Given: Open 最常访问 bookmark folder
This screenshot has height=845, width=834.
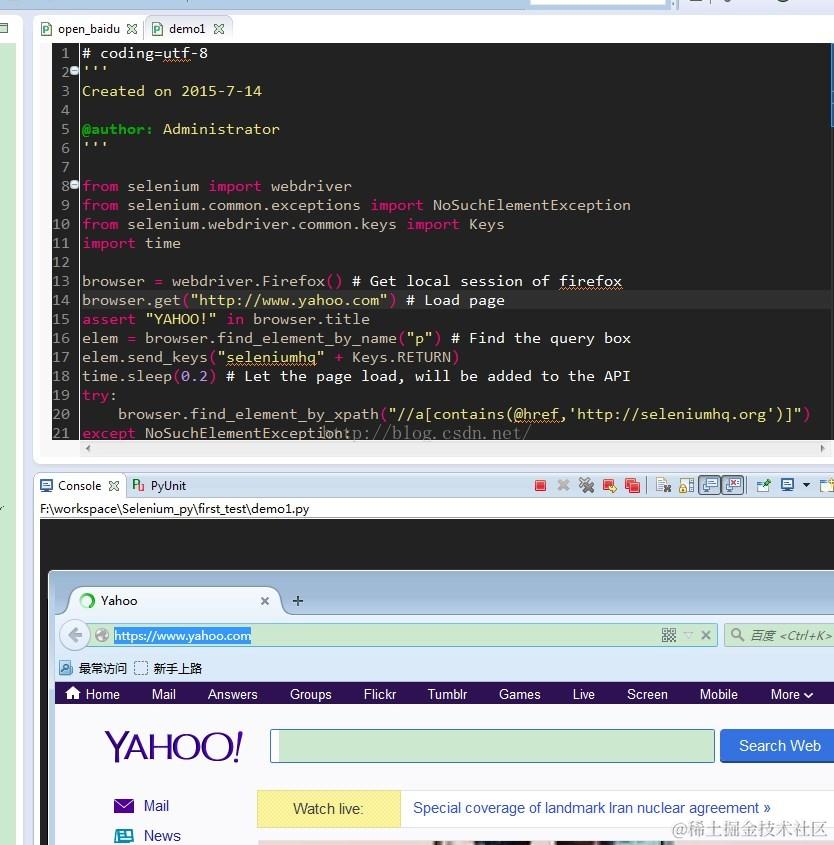Looking at the screenshot, I should pyautogui.click(x=93, y=669).
